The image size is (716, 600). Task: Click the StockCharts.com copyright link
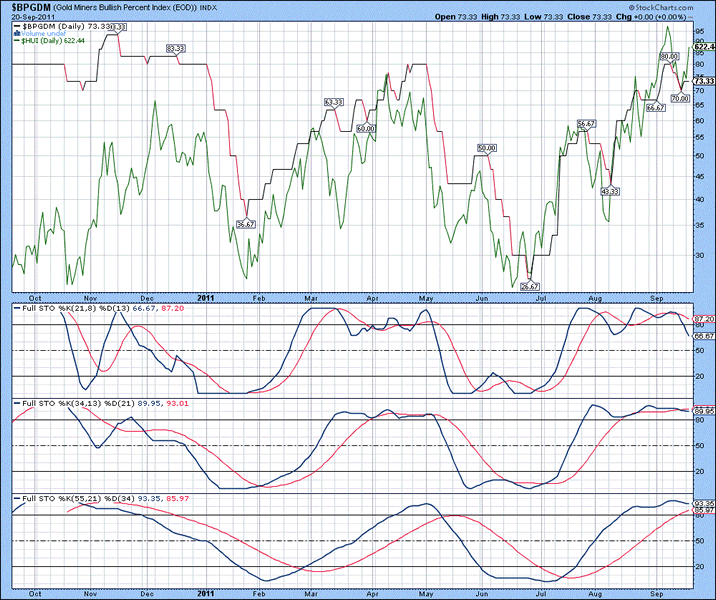tap(674, 6)
